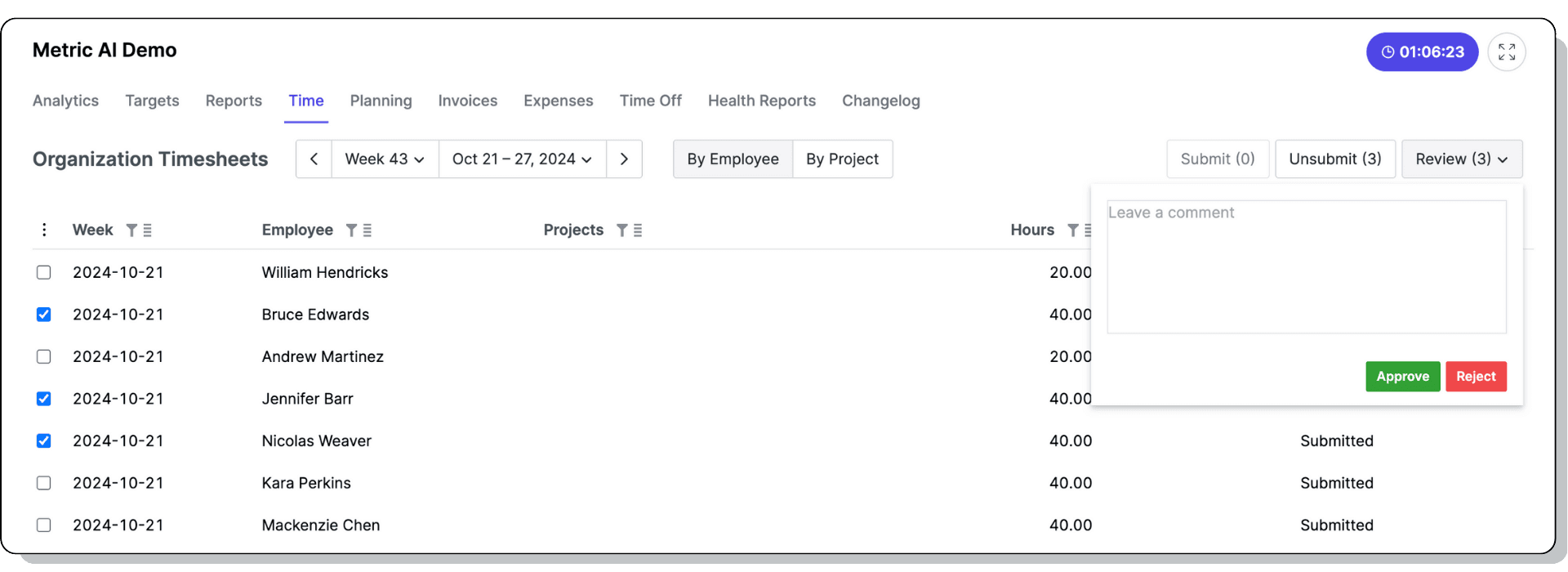Click Submitted status for Mackenzie Chen

(1337, 525)
